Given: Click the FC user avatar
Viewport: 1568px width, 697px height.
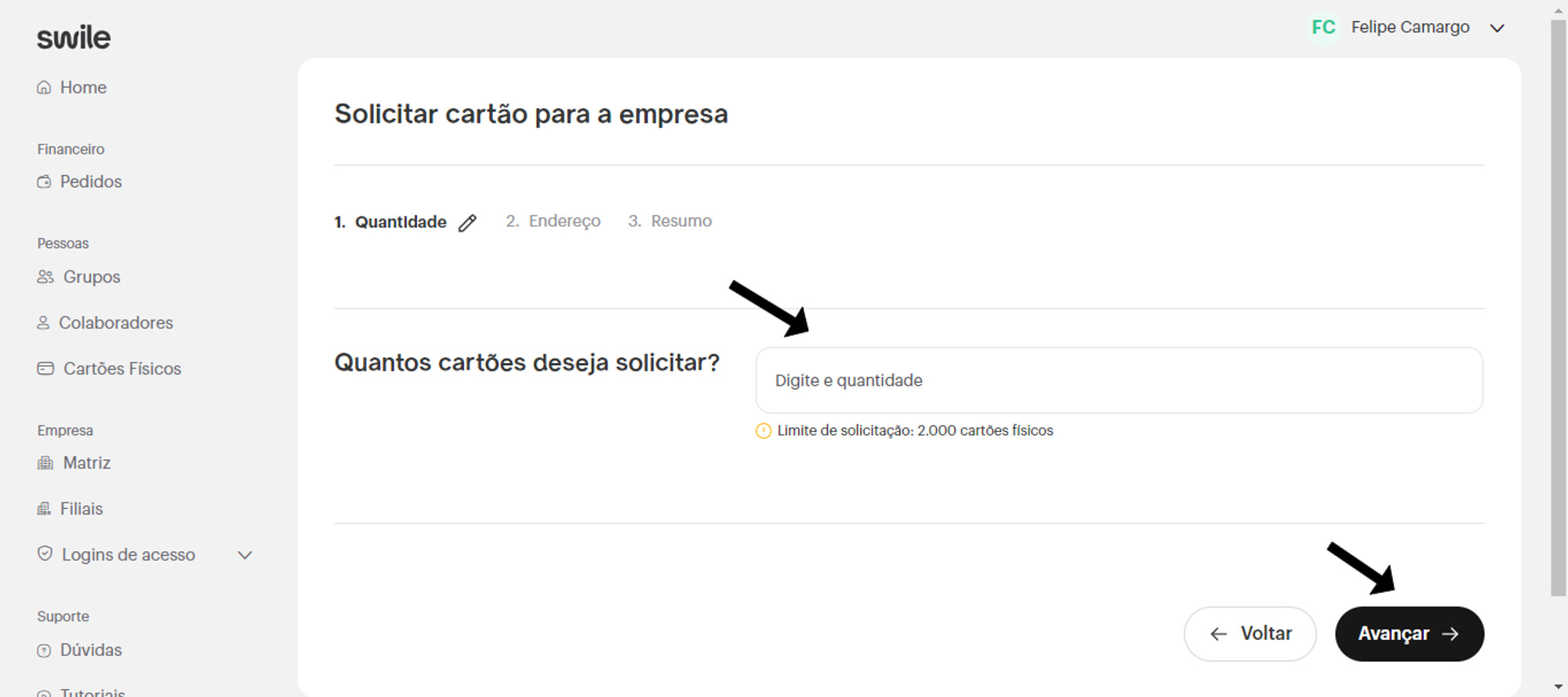Looking at the screenshot, I should point(1323,27).
